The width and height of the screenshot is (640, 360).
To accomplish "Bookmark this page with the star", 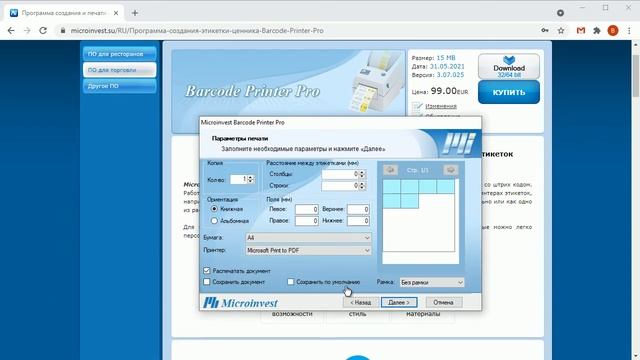I will [561, 31].
